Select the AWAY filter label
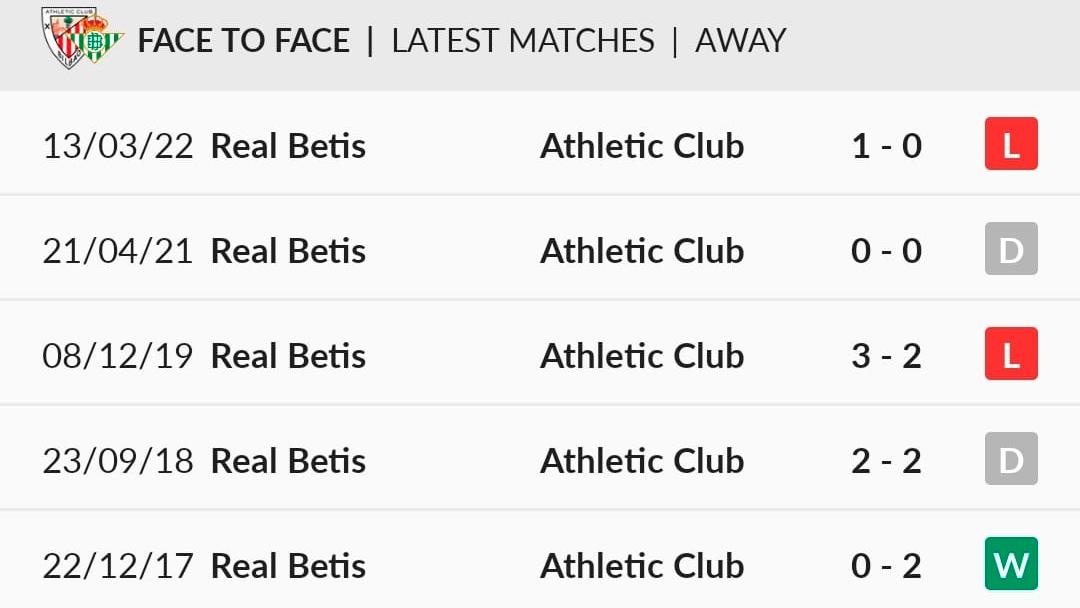The height and width of the screenshot is (608, 1080). click(x=740, y=41)
